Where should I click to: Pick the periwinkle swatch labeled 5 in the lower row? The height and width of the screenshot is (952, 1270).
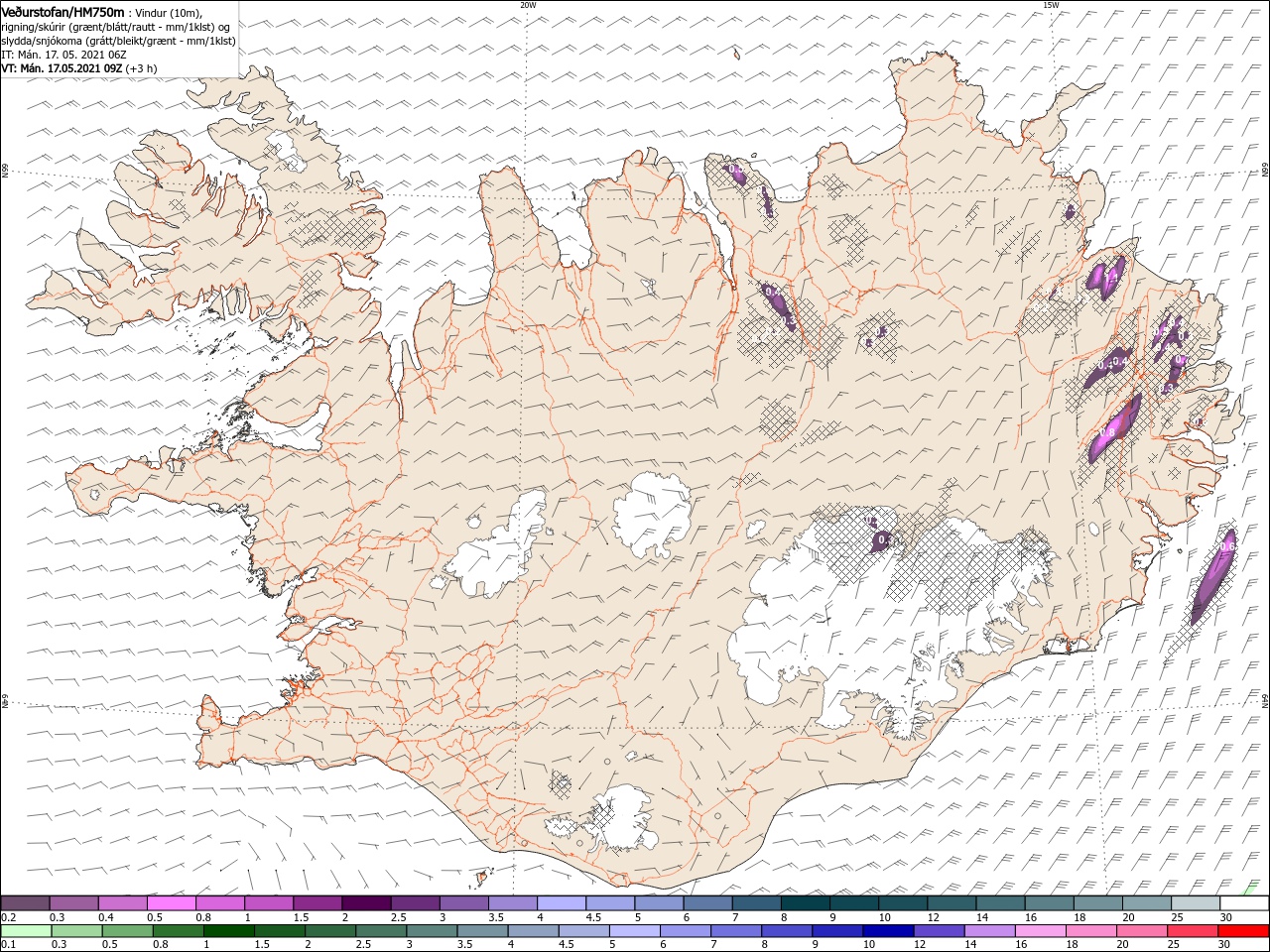[x=635, y=931]
